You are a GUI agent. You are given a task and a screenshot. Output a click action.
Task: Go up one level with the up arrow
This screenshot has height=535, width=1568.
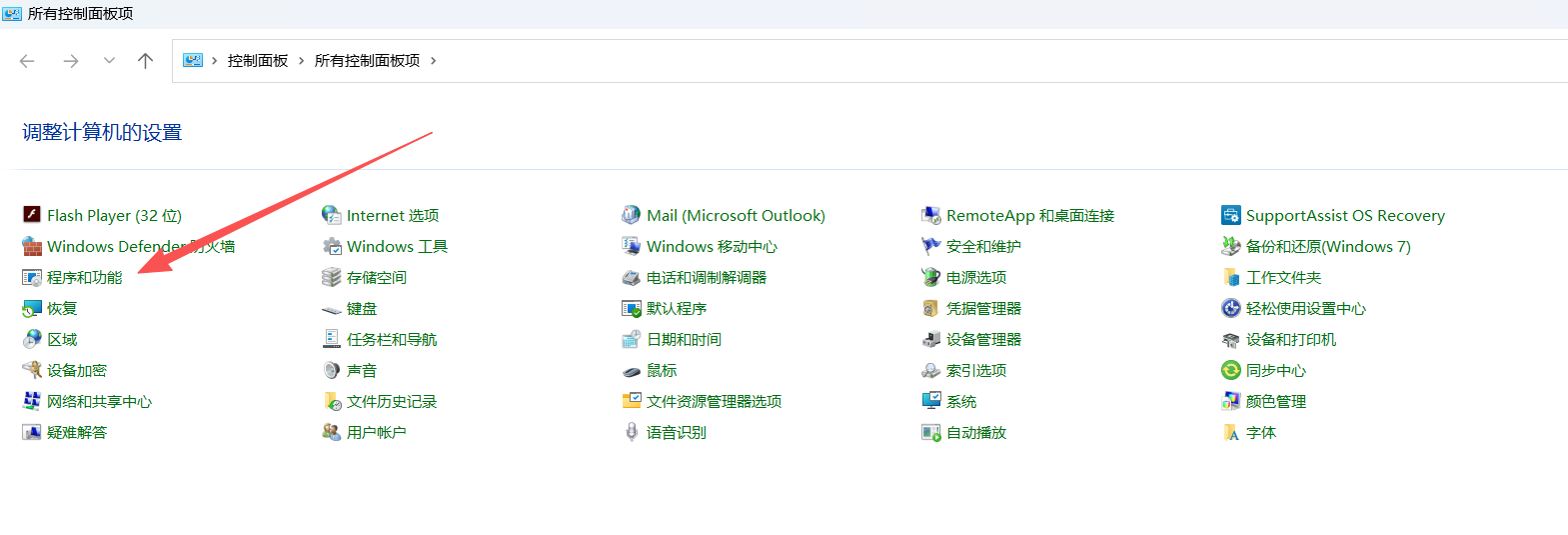(145, 61)
